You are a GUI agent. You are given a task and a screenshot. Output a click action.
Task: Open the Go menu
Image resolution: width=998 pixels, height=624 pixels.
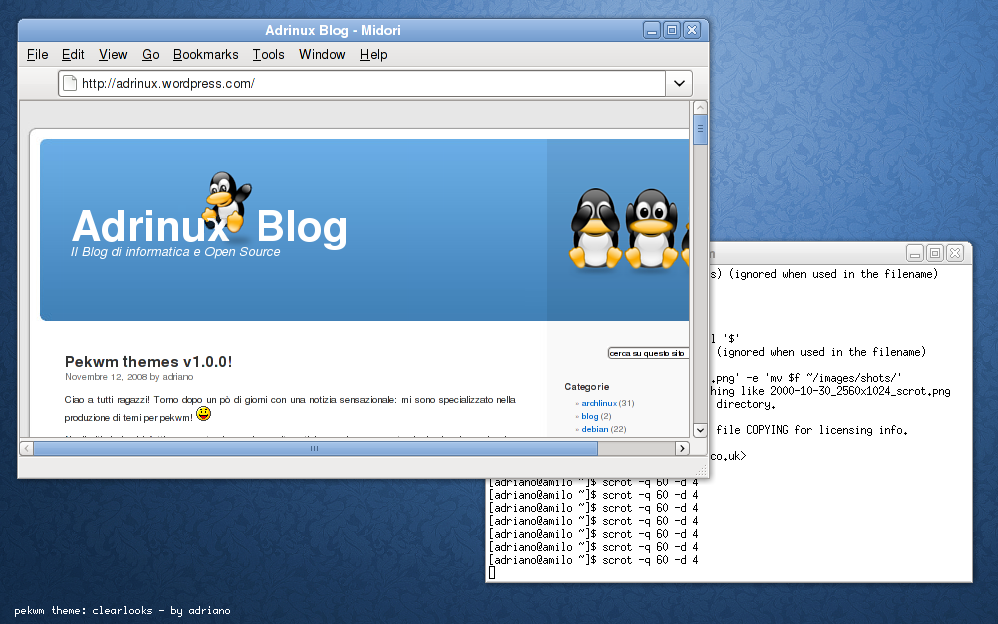pyautogui.click(x=150, y=55)
